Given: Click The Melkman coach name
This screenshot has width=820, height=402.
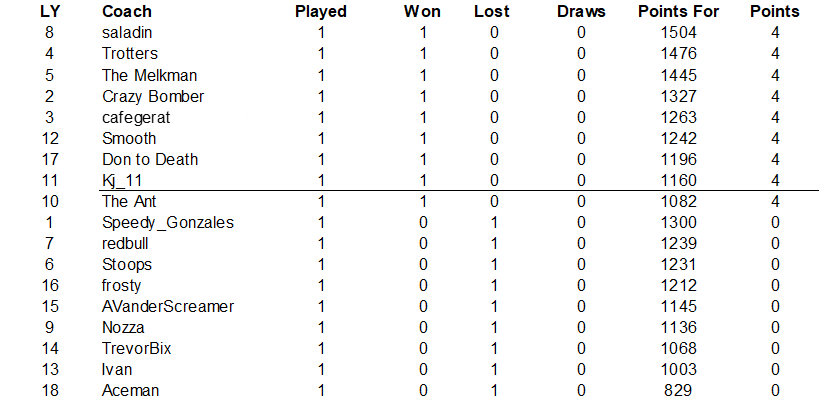Looking at the screenshot, I should 150,75.
